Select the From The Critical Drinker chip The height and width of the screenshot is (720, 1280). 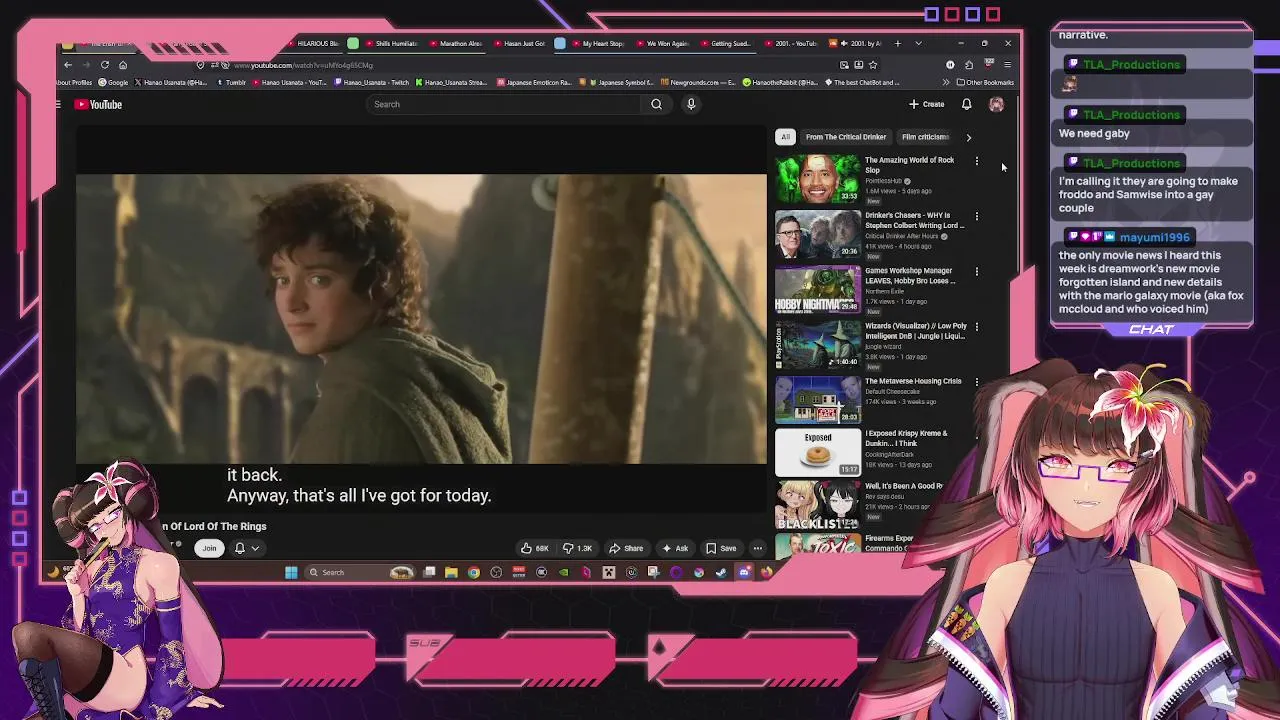[x=846, y=137]
